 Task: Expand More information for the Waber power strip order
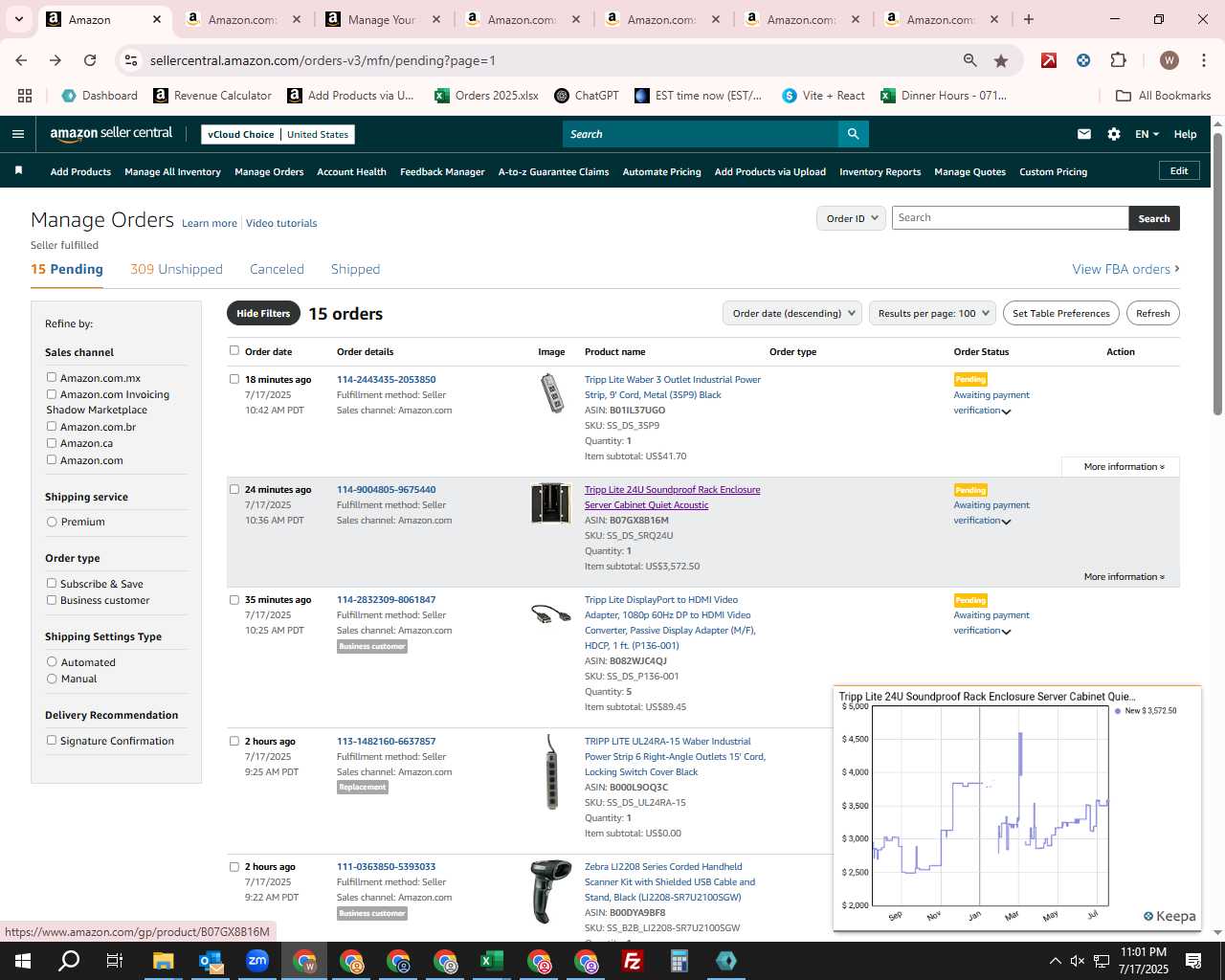pyautogui.click(x=1124, y=467)
